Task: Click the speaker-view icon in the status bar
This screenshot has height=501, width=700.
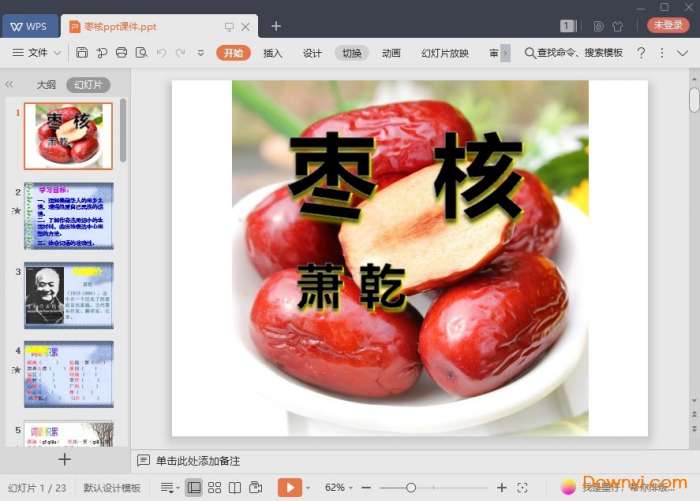Action: (x=256, y=487)
